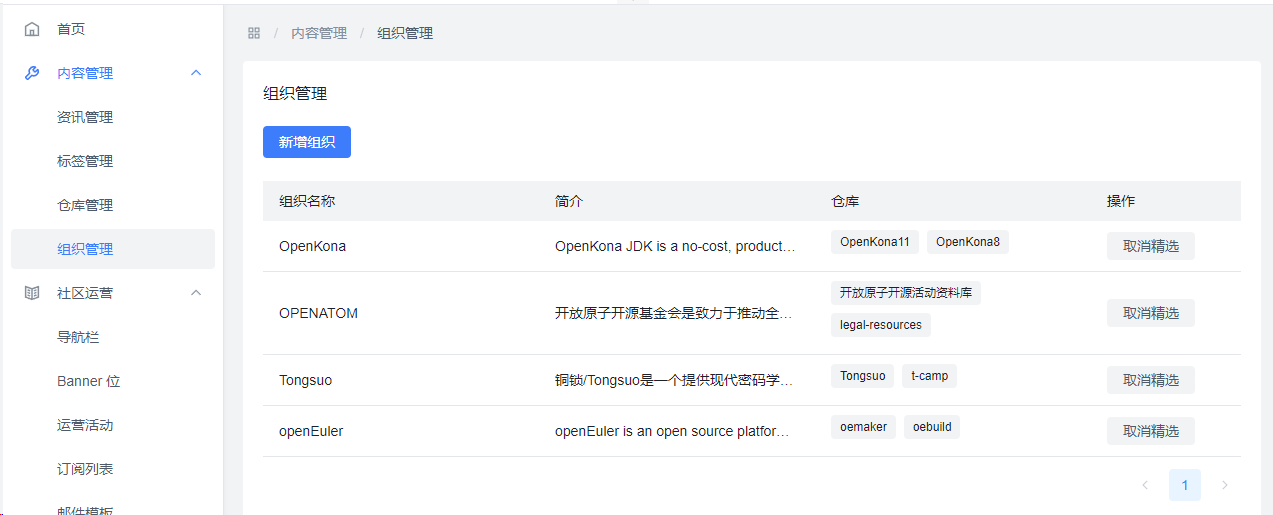Click the 简介 column header
Screen dimensions: 1273x515
click(569, 201)
